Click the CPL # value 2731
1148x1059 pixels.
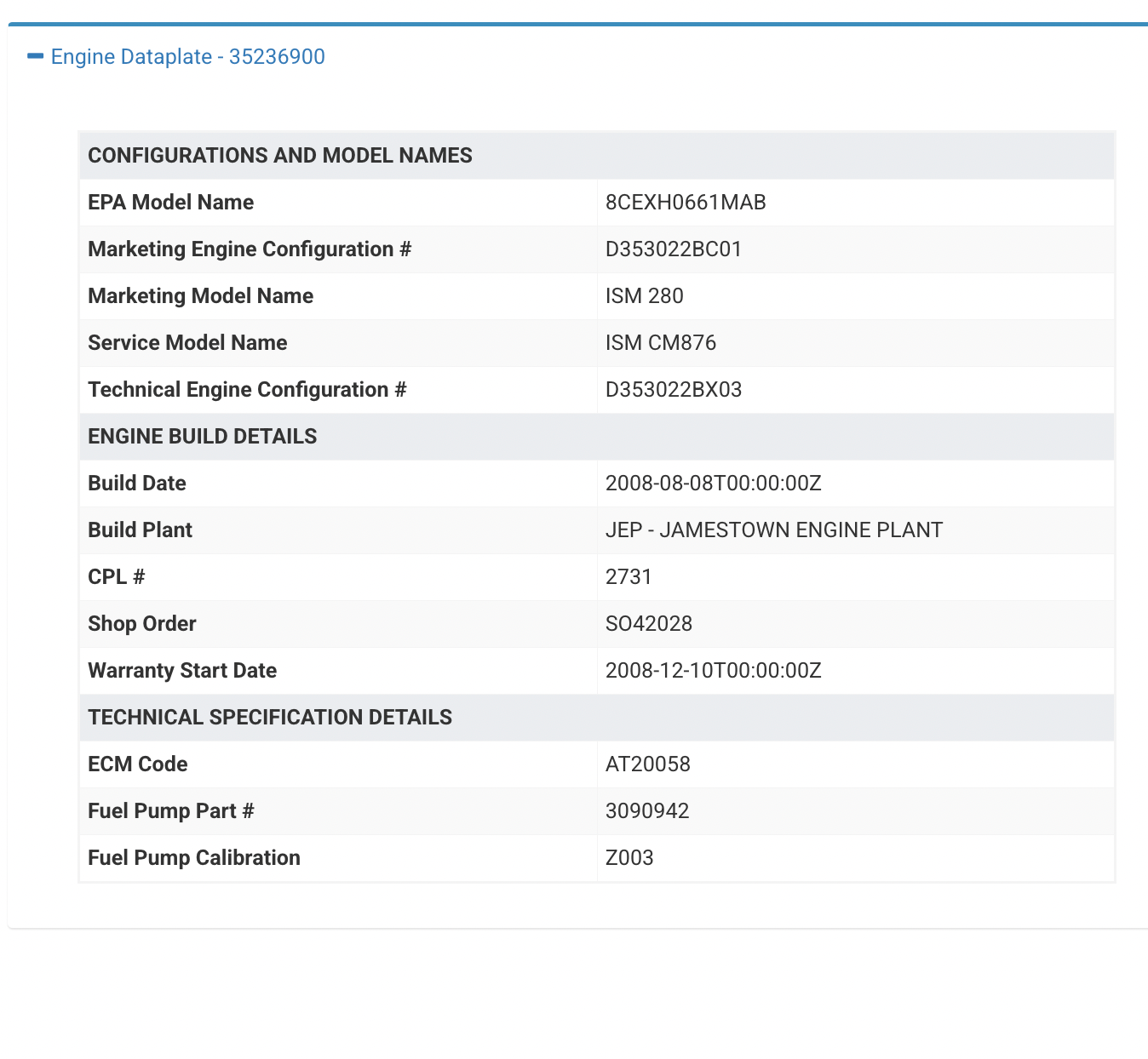point(629,577)
